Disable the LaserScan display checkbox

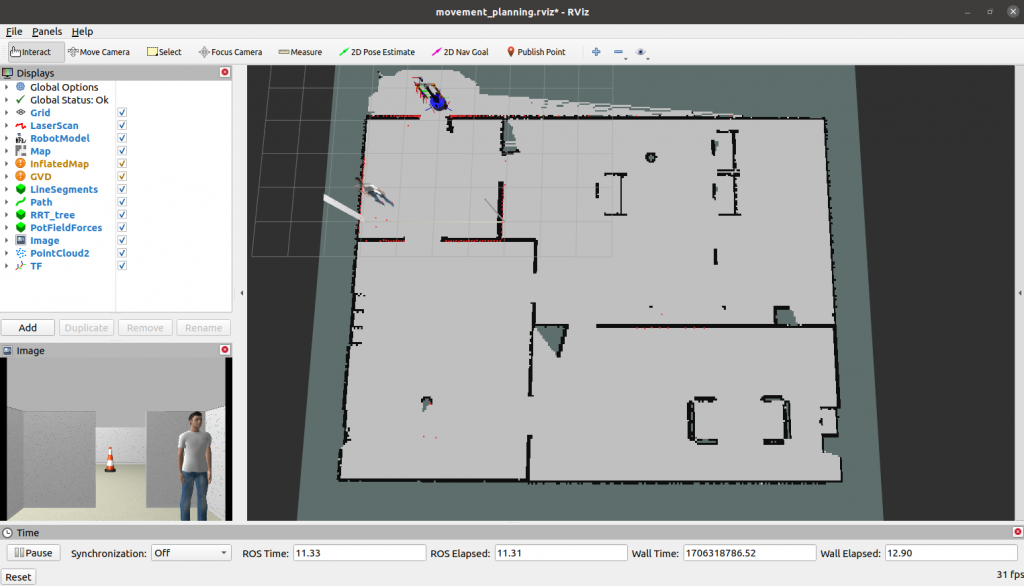[x=122, y=125]
